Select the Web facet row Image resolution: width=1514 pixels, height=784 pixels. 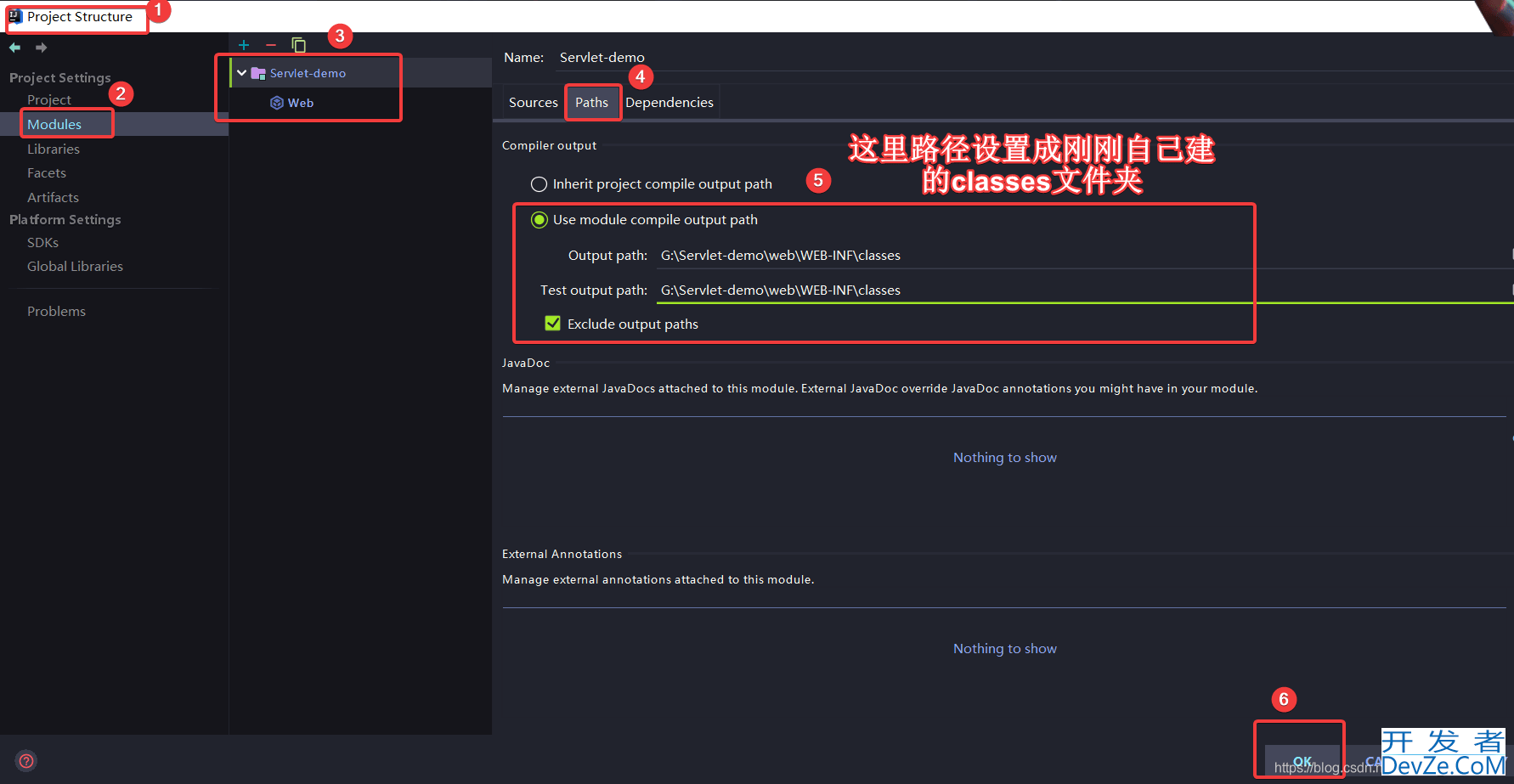click(360, 103)
